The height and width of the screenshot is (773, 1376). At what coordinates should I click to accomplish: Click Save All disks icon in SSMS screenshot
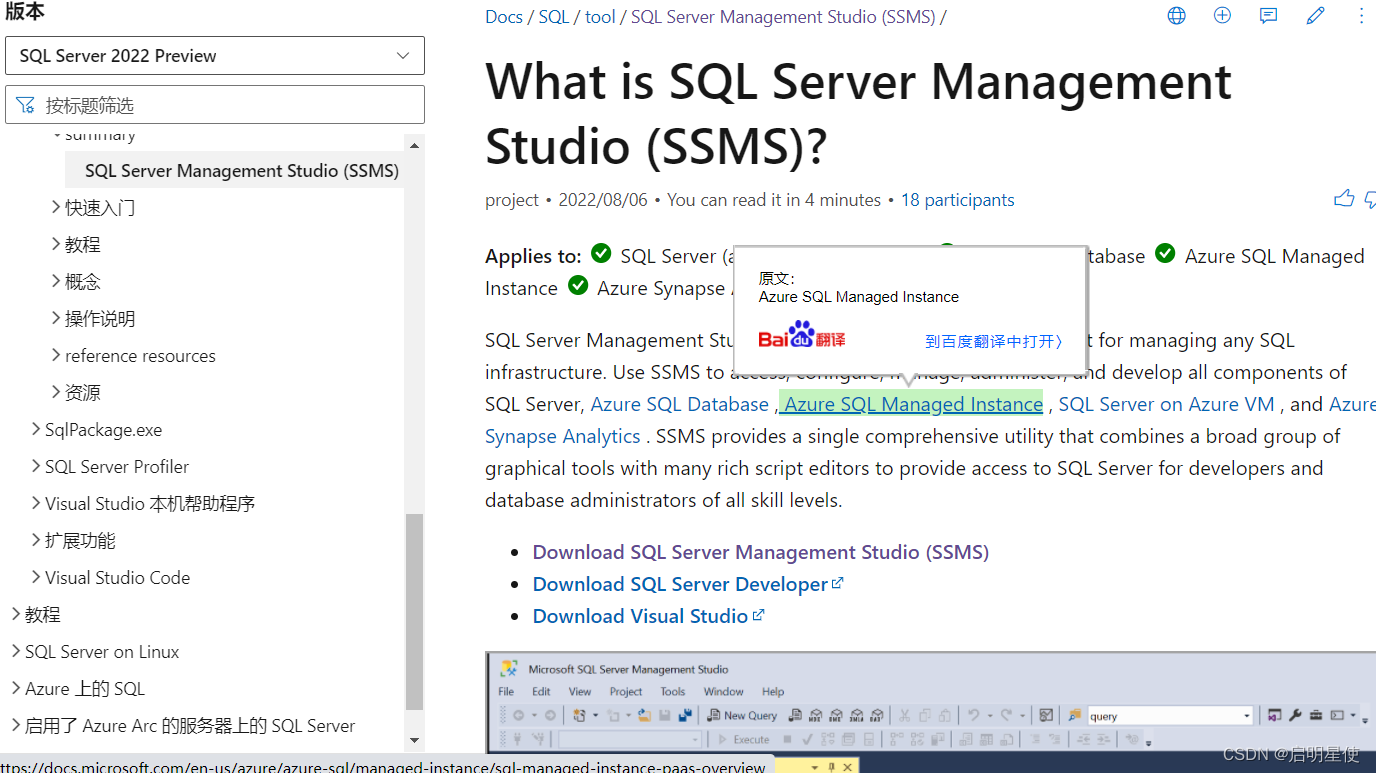coord(685,716)
